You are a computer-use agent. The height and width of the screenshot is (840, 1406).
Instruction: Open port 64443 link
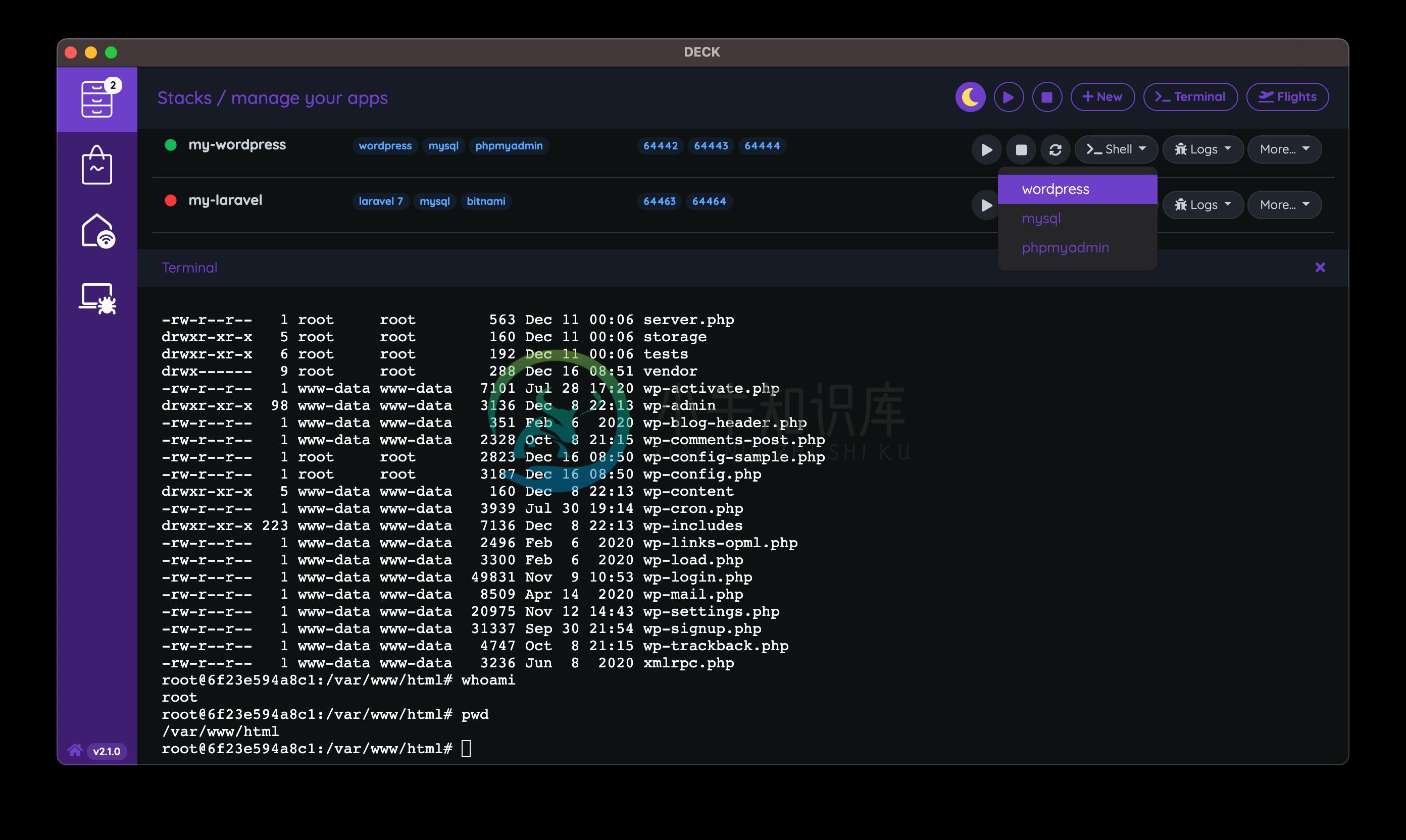(x=711, y=145)
